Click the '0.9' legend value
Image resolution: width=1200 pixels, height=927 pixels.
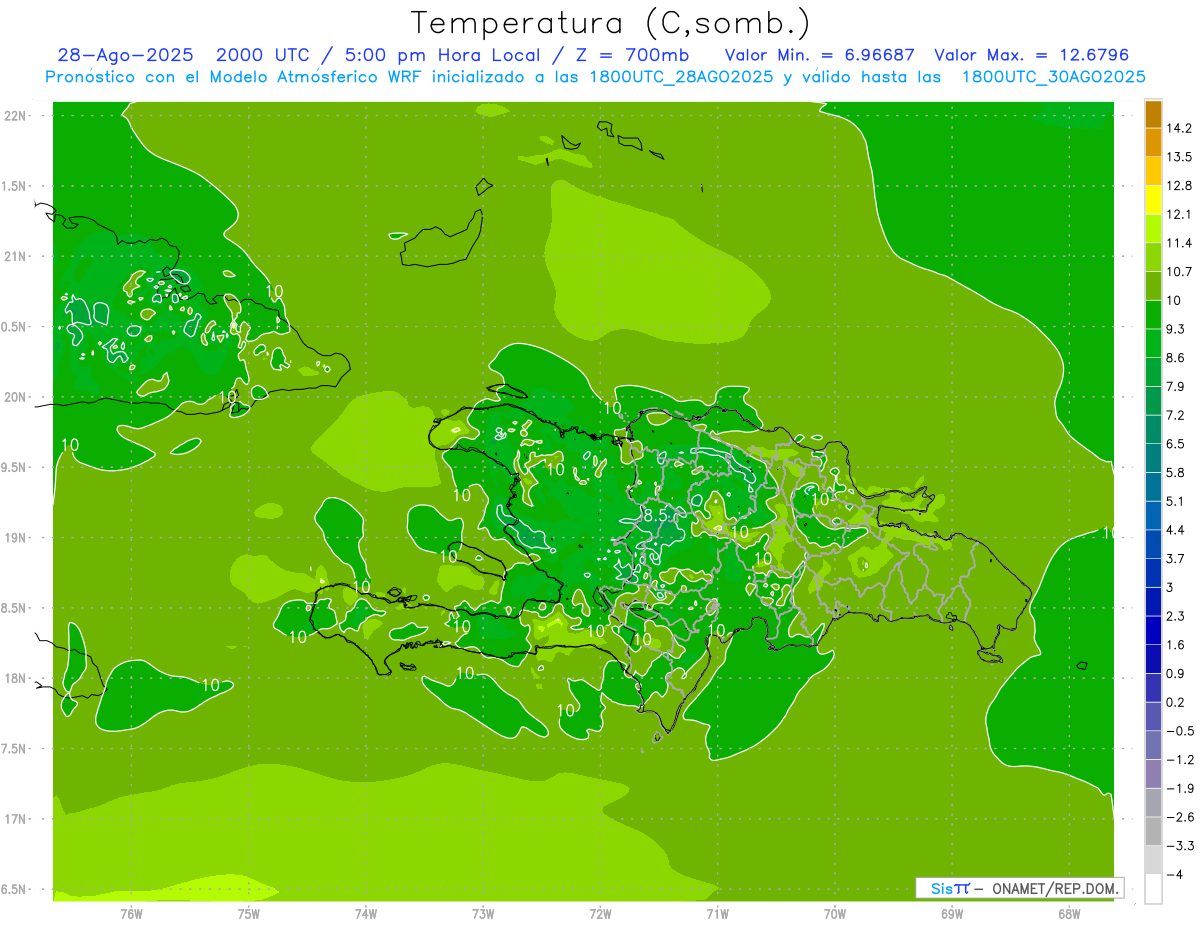(x=1176, y=674)
